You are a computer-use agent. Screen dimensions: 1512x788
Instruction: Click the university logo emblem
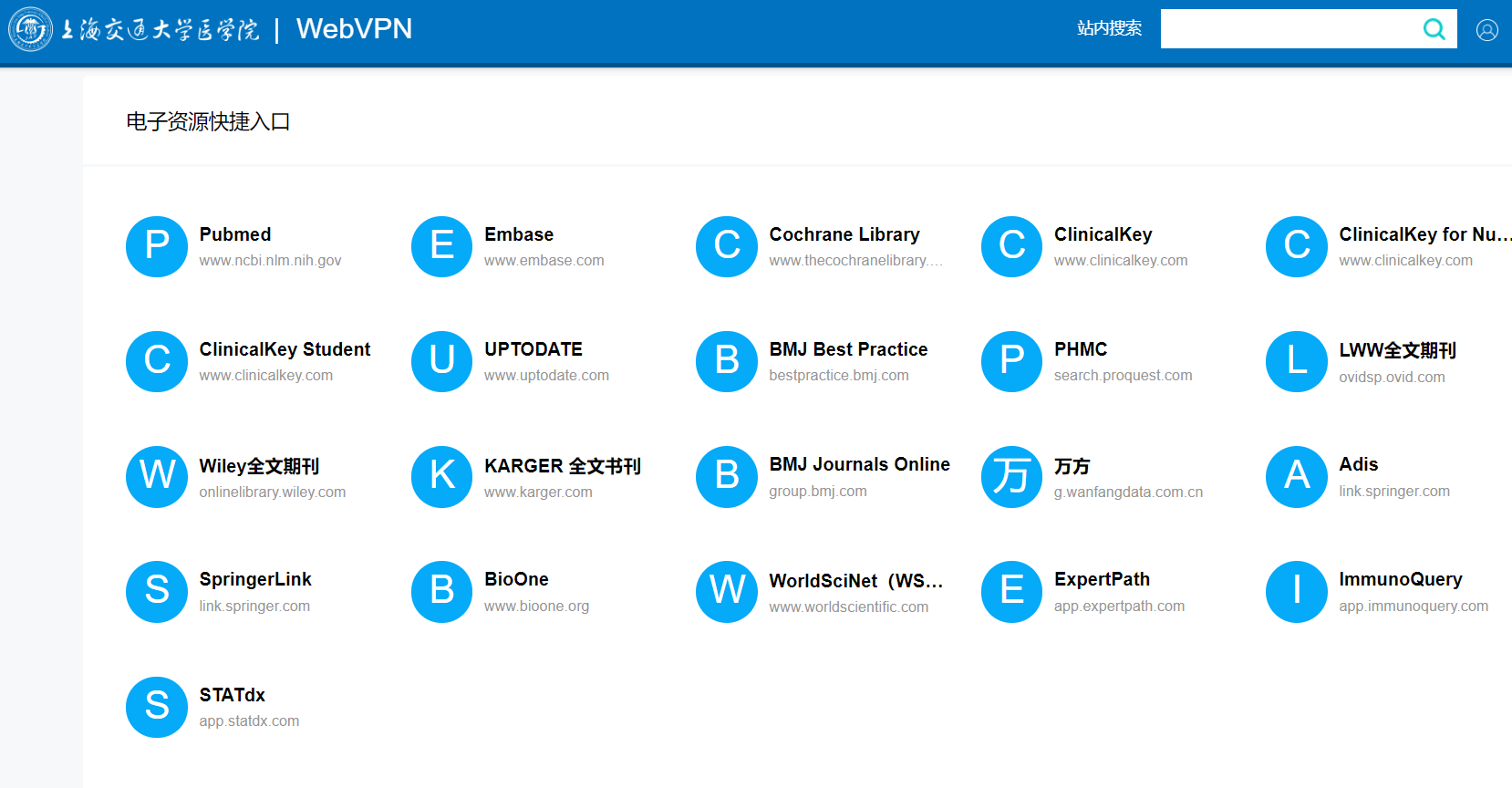tap(31, 29)
